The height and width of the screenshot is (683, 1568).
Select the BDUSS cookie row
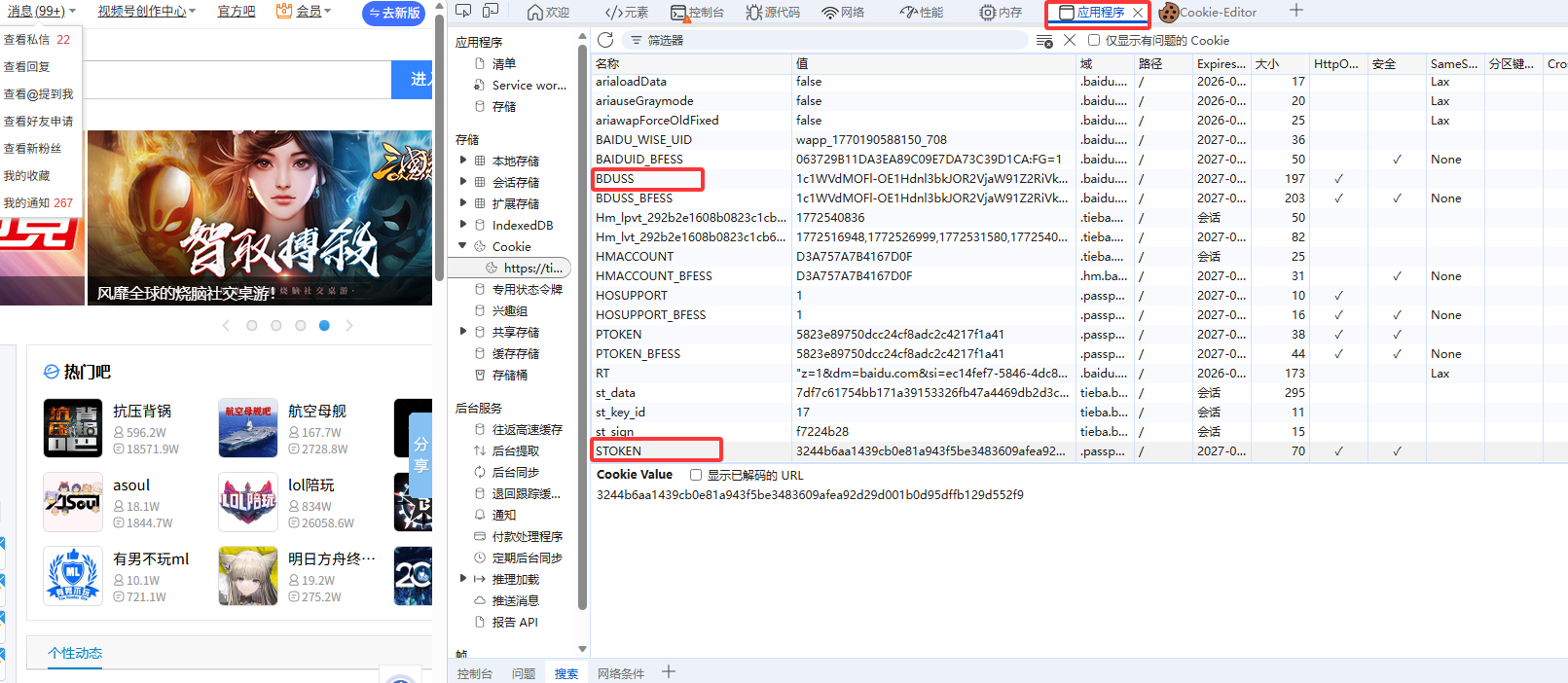(x=1078, y=179)
